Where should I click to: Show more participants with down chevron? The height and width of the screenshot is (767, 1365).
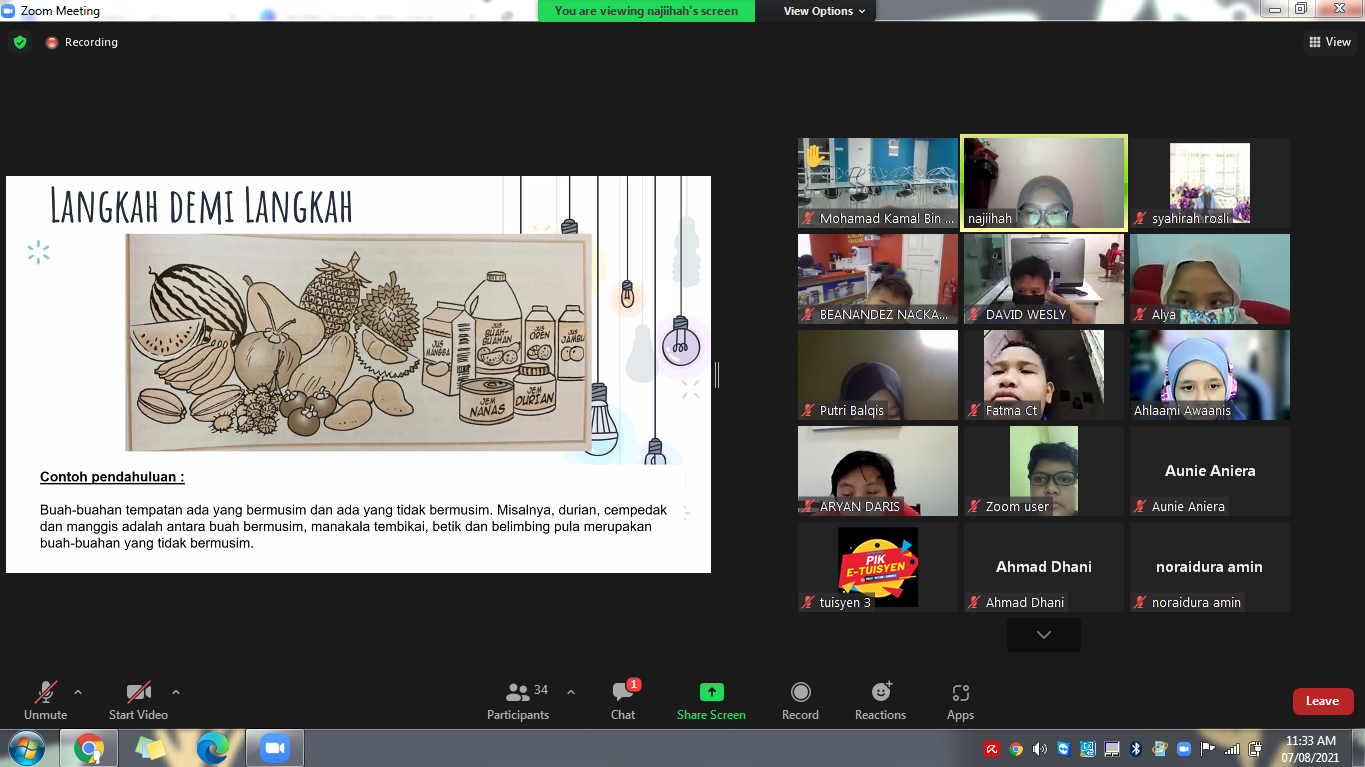(1043, 635)
